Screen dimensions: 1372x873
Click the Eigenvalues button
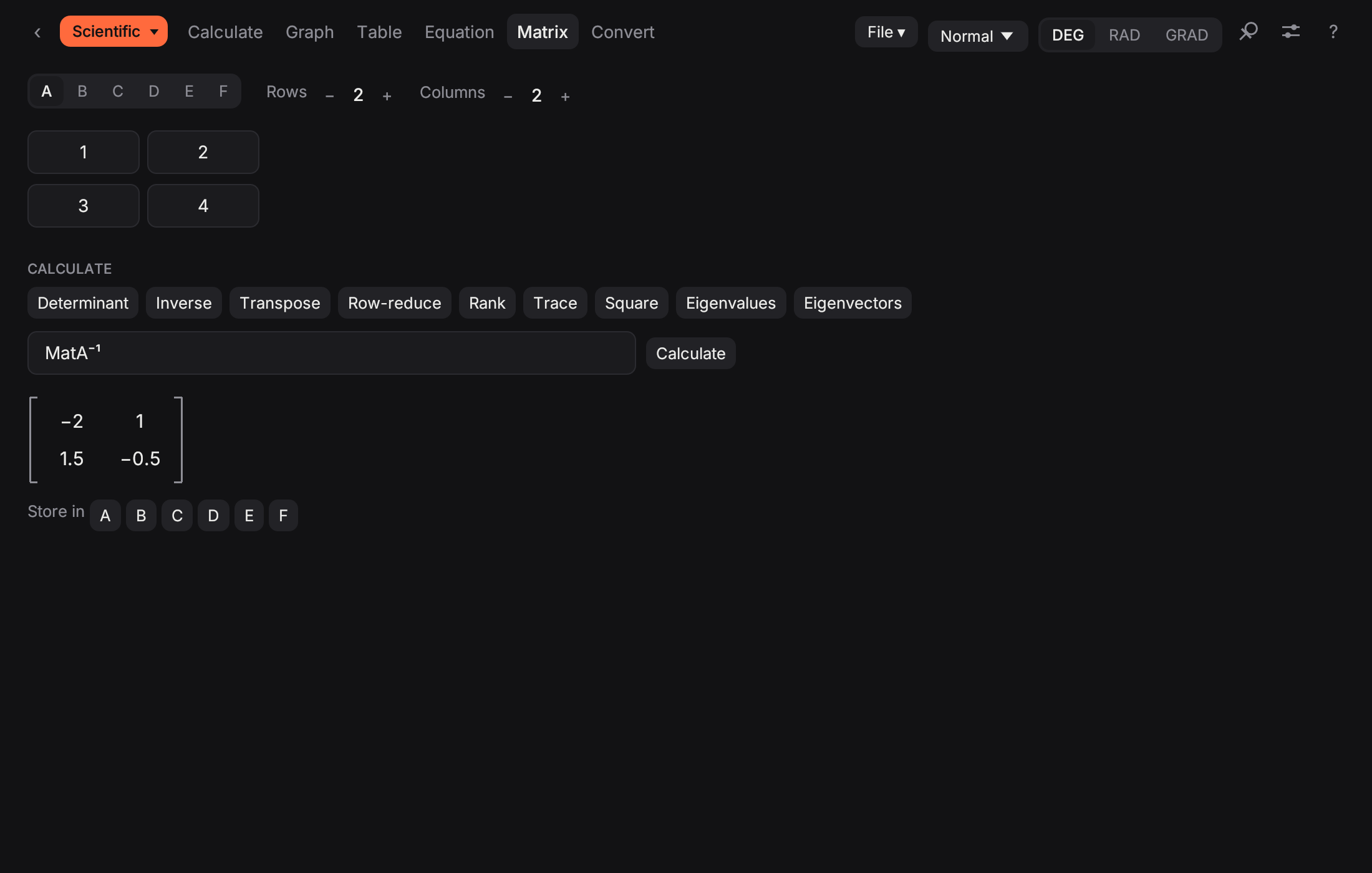pyautogui.click(x=730, y=303)
